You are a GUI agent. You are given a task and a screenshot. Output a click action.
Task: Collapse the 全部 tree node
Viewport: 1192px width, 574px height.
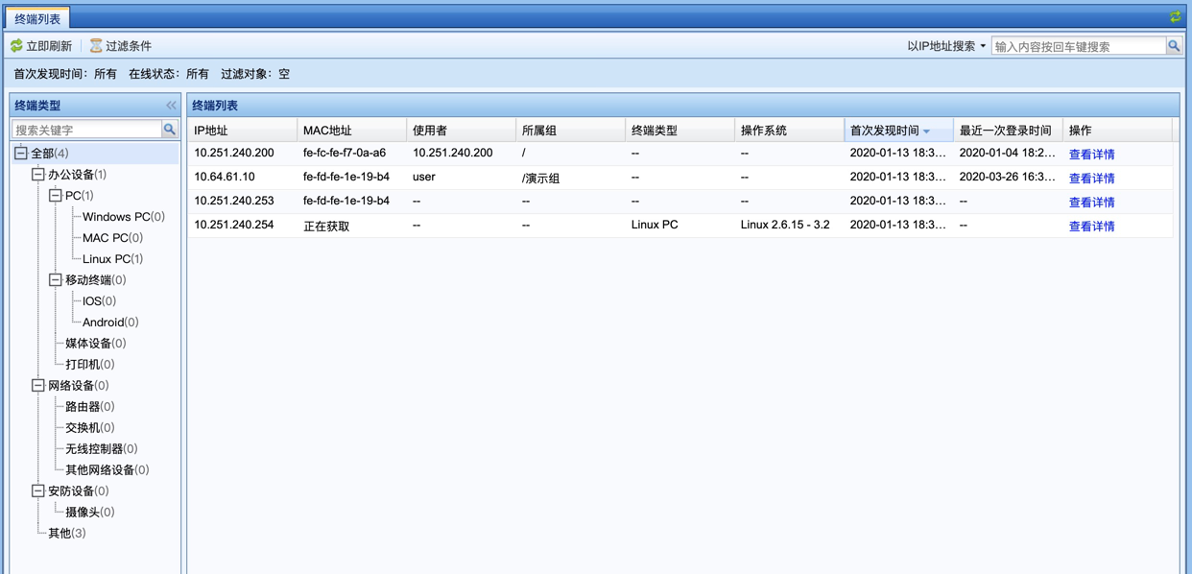[20, 153]
